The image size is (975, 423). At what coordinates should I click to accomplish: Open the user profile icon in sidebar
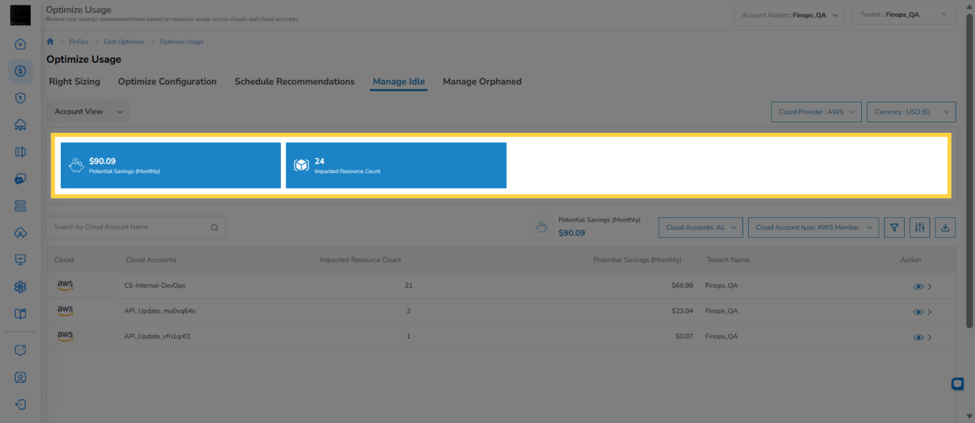pyautogui.click(x=20, y=377)
